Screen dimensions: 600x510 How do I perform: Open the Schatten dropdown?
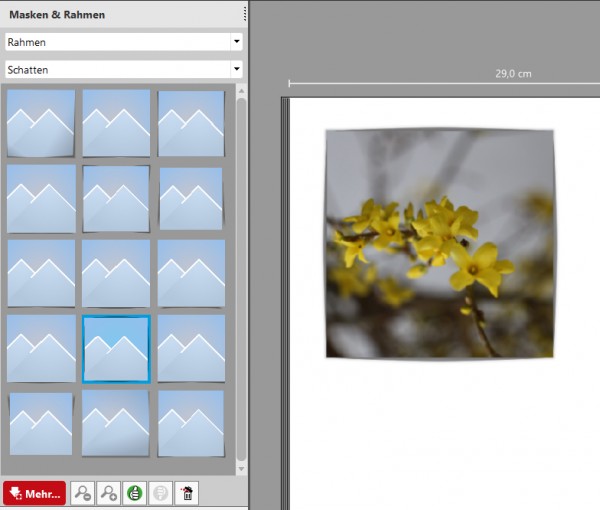[124, 69]
